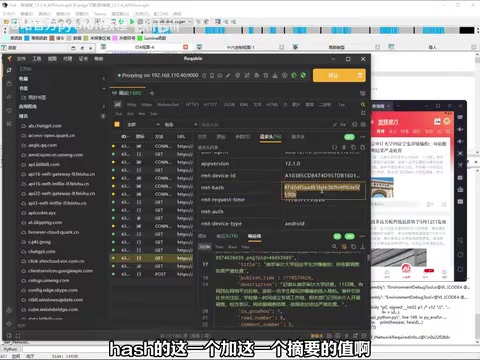Click the filter keyword input field
The width and height of the screenshot is (480, 360).
[x=265, y=124]
